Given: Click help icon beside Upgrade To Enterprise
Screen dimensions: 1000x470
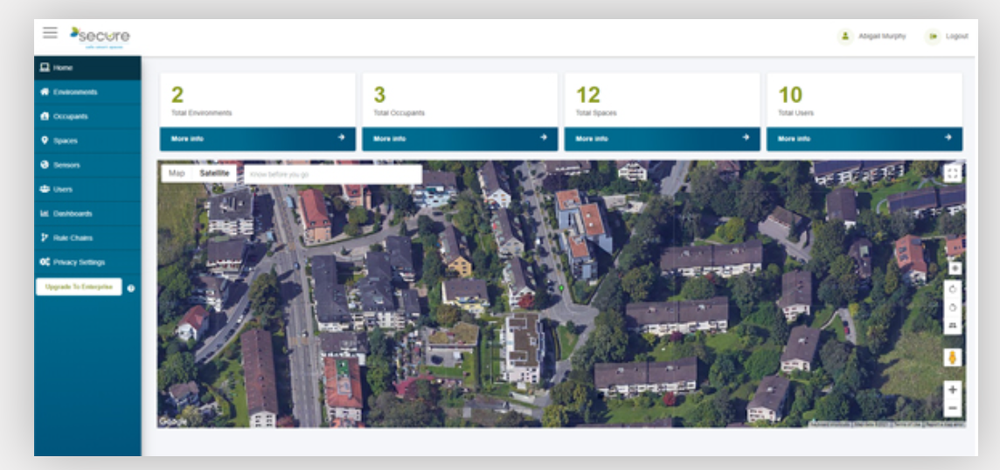Looking at the screenshot, I should 131,288.
